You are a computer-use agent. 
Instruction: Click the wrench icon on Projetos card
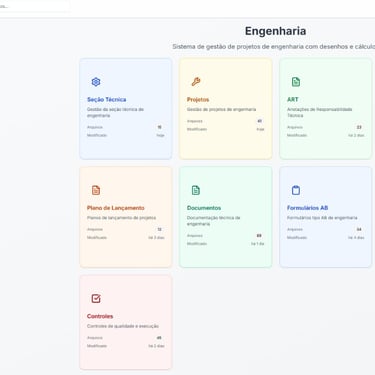(x=196, y=82)
